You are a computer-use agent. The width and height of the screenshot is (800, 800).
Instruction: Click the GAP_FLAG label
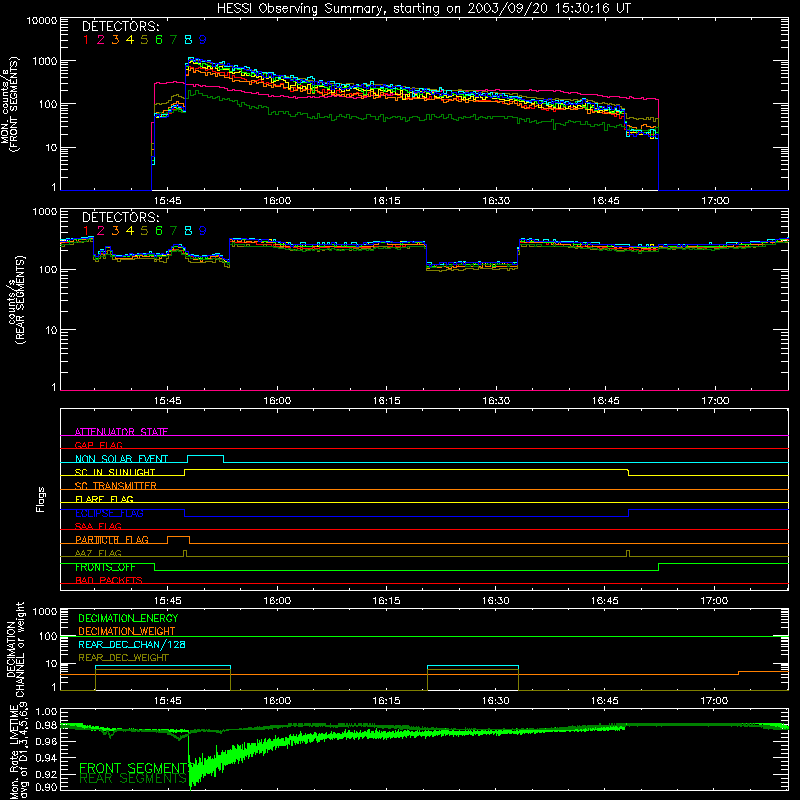98,445
